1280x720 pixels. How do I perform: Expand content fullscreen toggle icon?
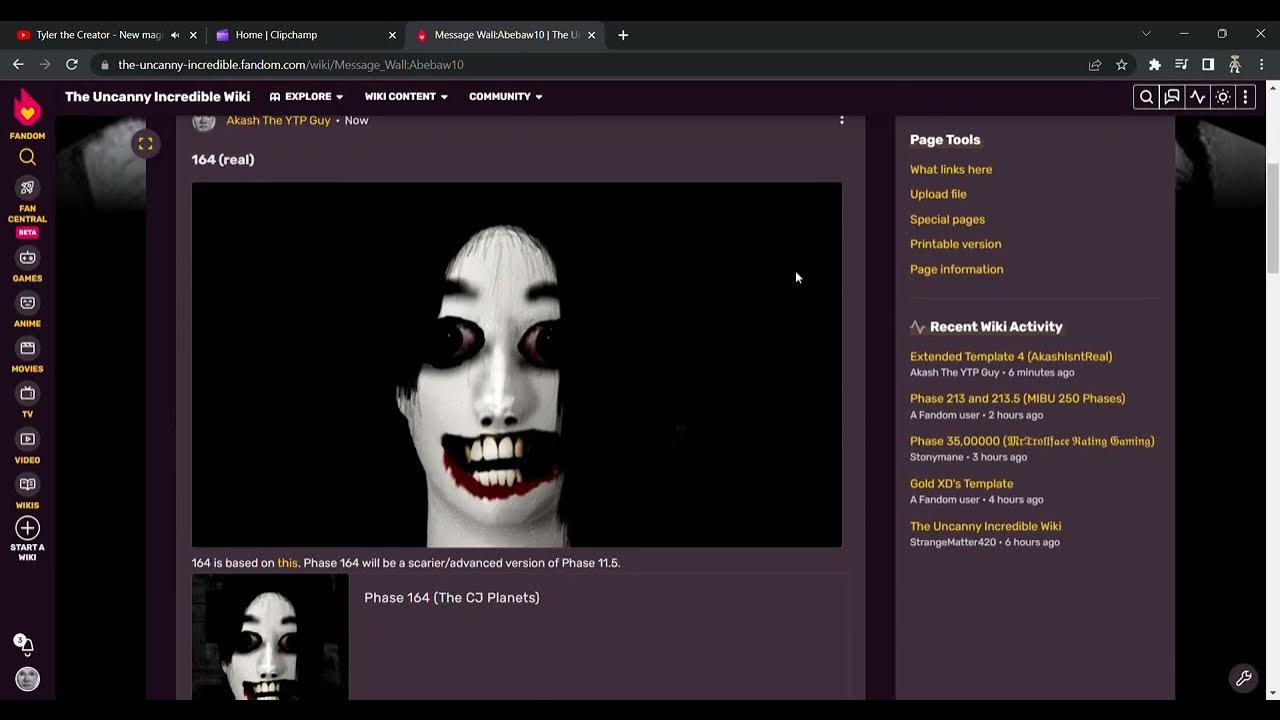coord(145,144)
